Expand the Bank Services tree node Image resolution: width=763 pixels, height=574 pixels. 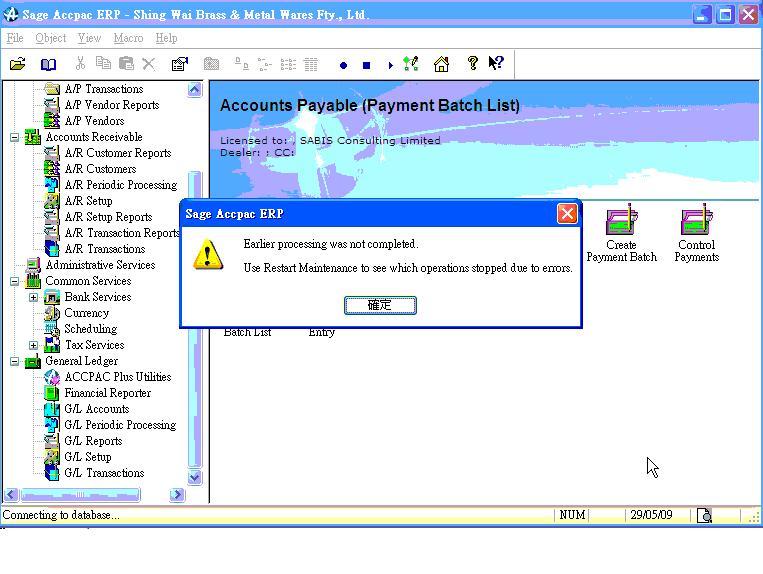coord(33,297)
